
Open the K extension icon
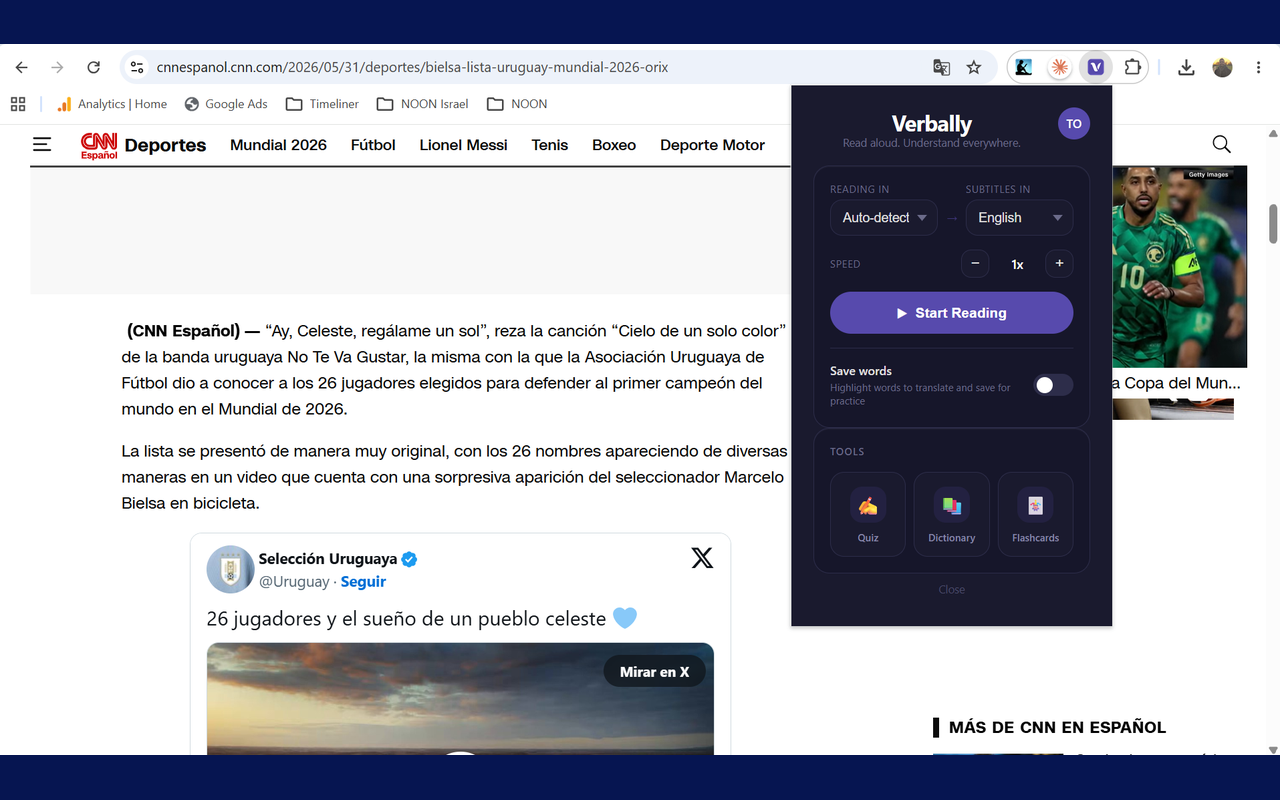coord(1023,67)
